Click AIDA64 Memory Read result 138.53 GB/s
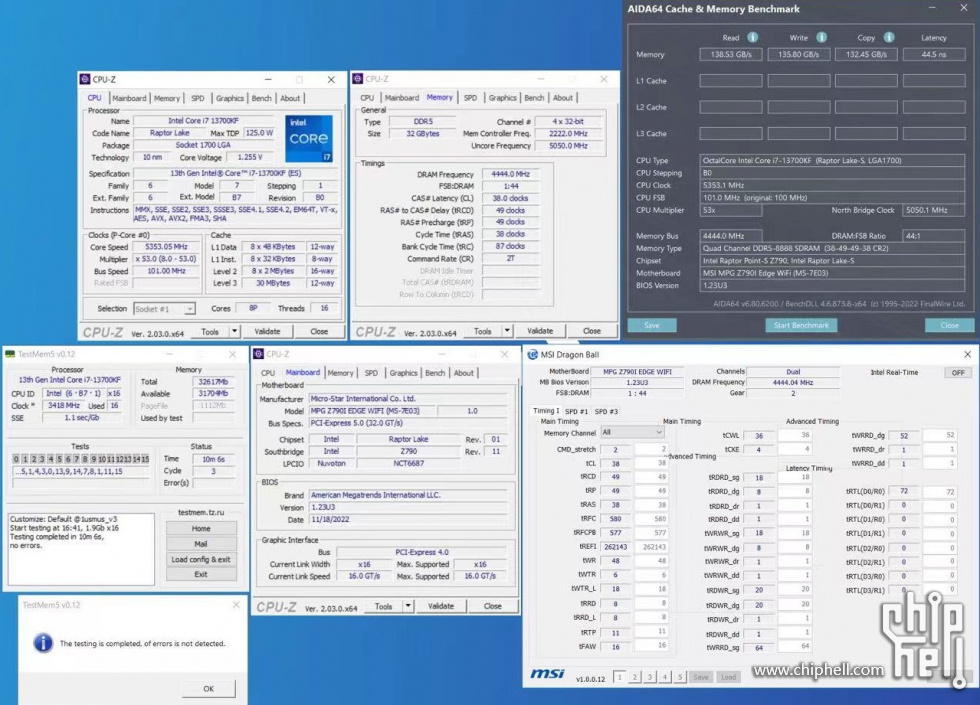980x705 pixels. point(731,54)
